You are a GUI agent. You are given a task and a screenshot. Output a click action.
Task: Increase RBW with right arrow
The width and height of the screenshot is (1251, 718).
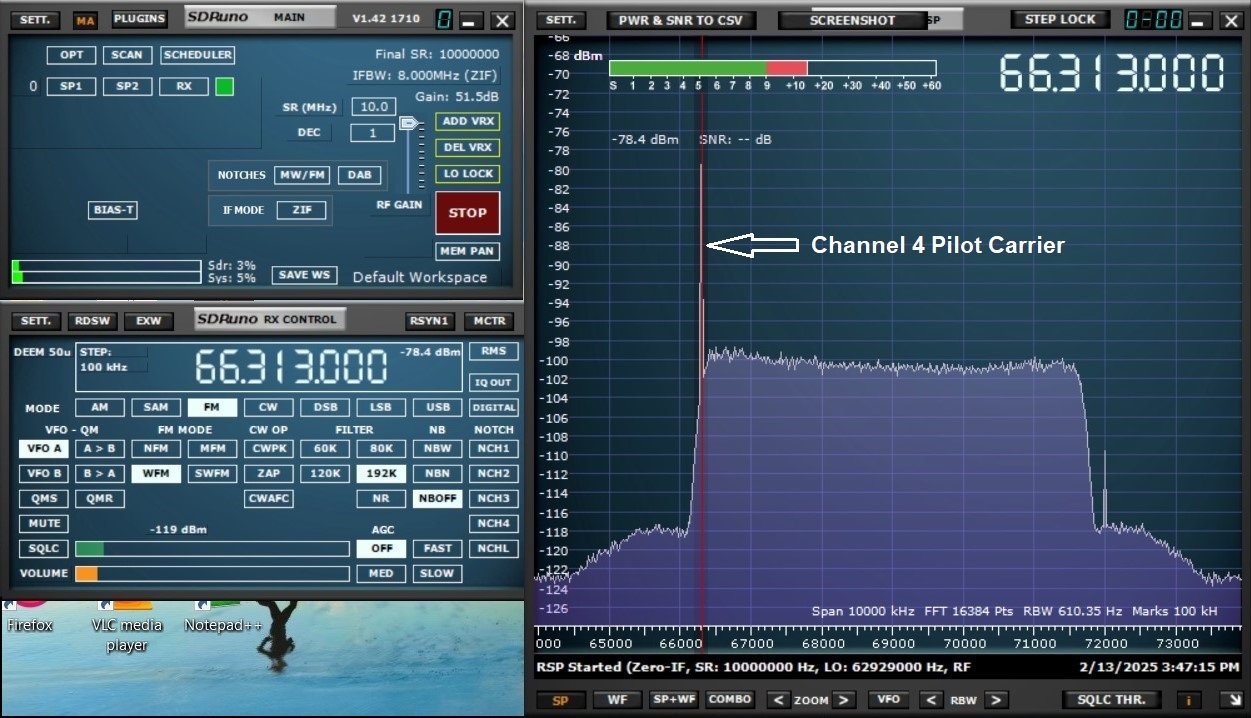click(996, 700)
